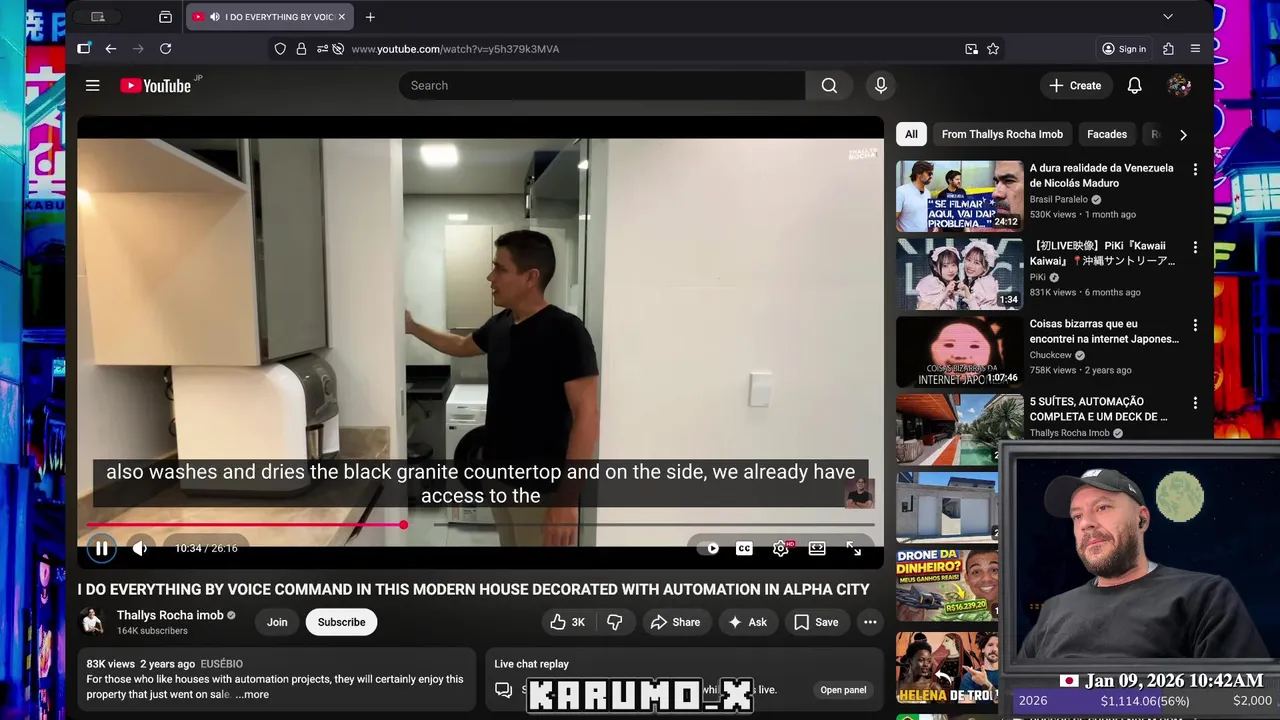View site security padlock info
The height and width of the screenshot is (720, 1280).
301,49
